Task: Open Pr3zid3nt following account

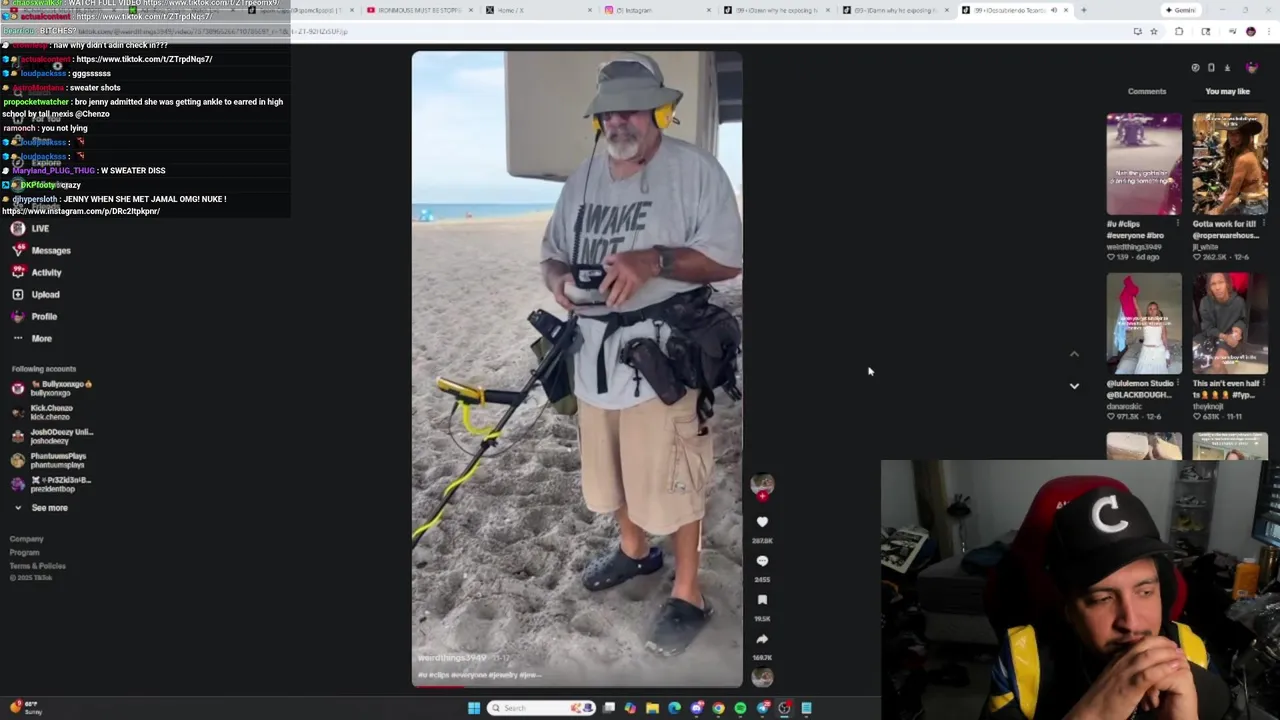Action: point(52,484)
